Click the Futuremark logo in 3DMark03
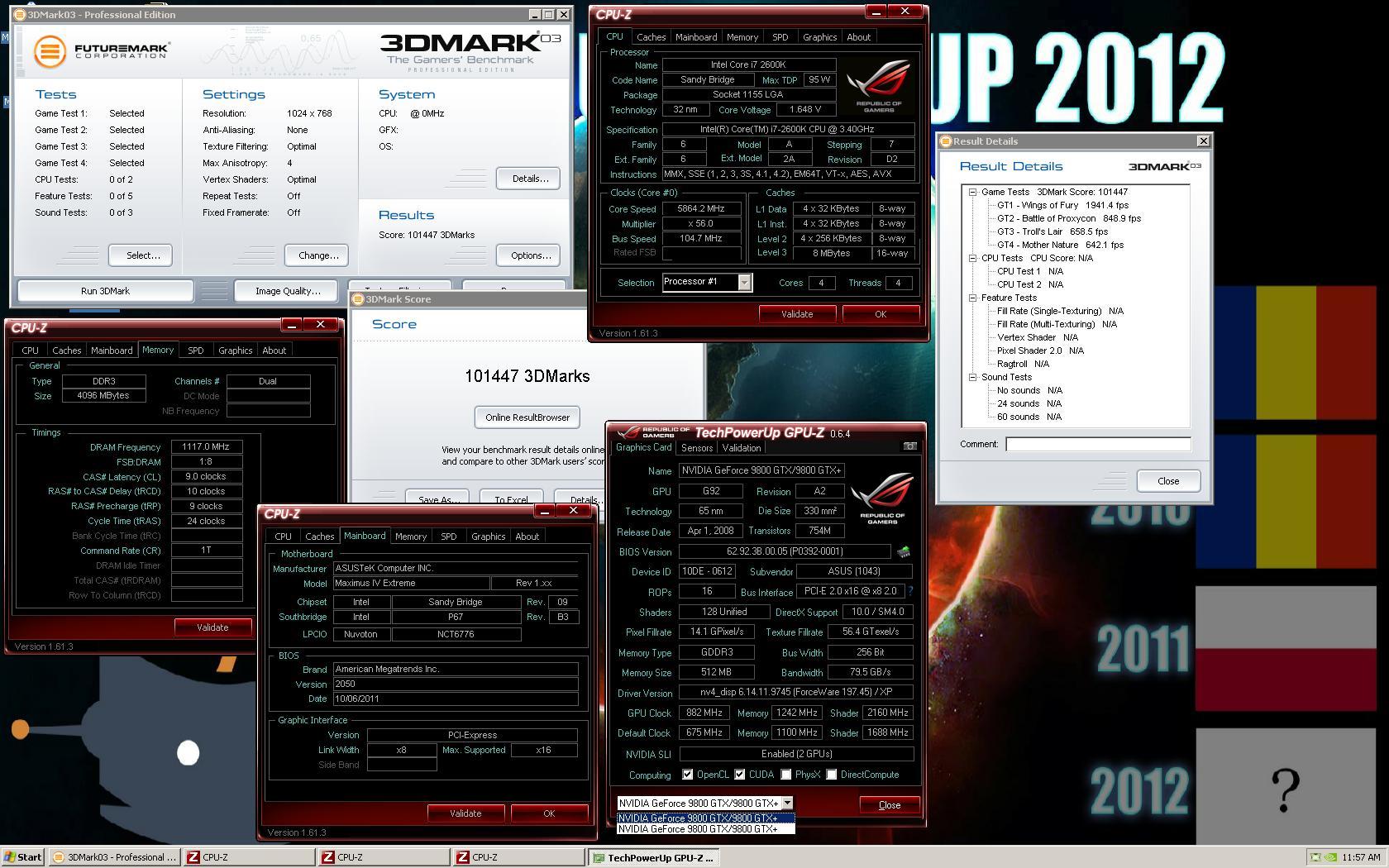1389x868 pixels. 102,51
